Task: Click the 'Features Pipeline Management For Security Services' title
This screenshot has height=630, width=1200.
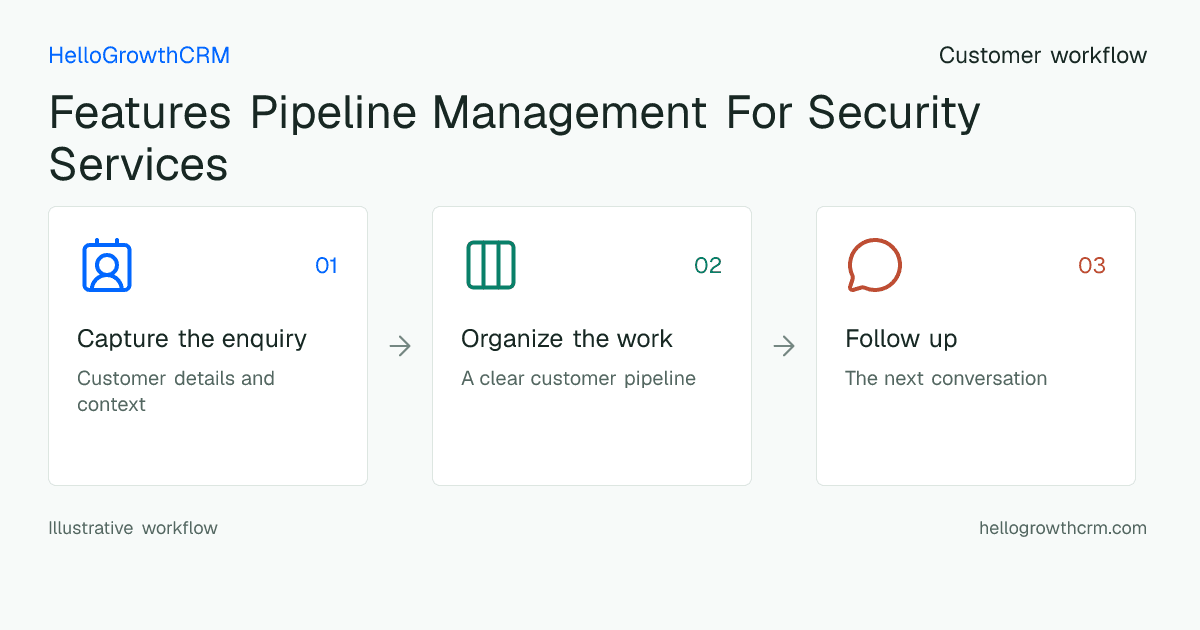Action: pyautogui.click(x=514, y=138)
